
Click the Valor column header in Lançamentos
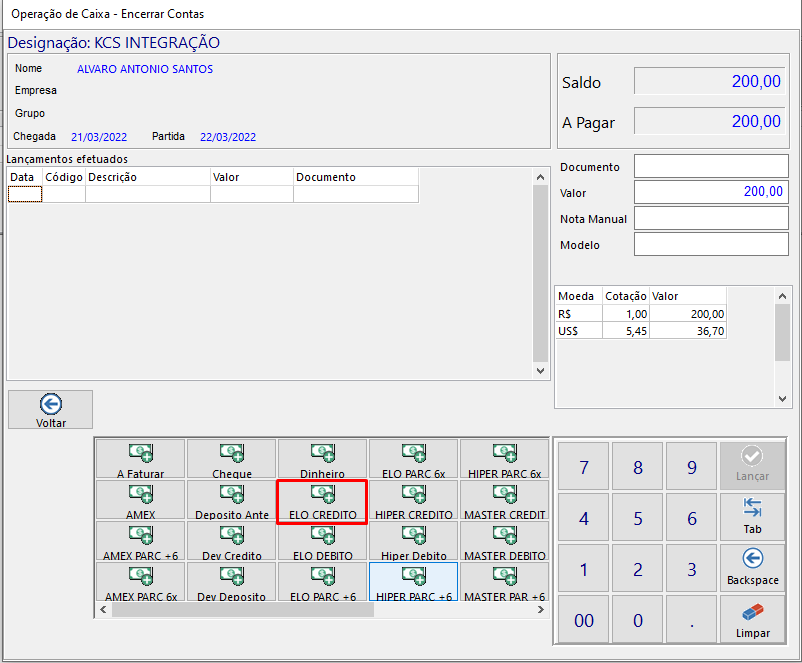(x=252, y=177)
